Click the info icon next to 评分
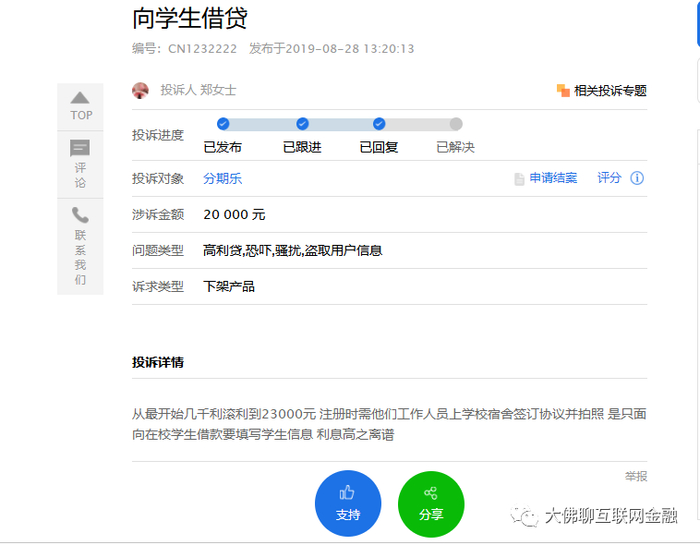 pyautogui.click(x=637, y=178)
